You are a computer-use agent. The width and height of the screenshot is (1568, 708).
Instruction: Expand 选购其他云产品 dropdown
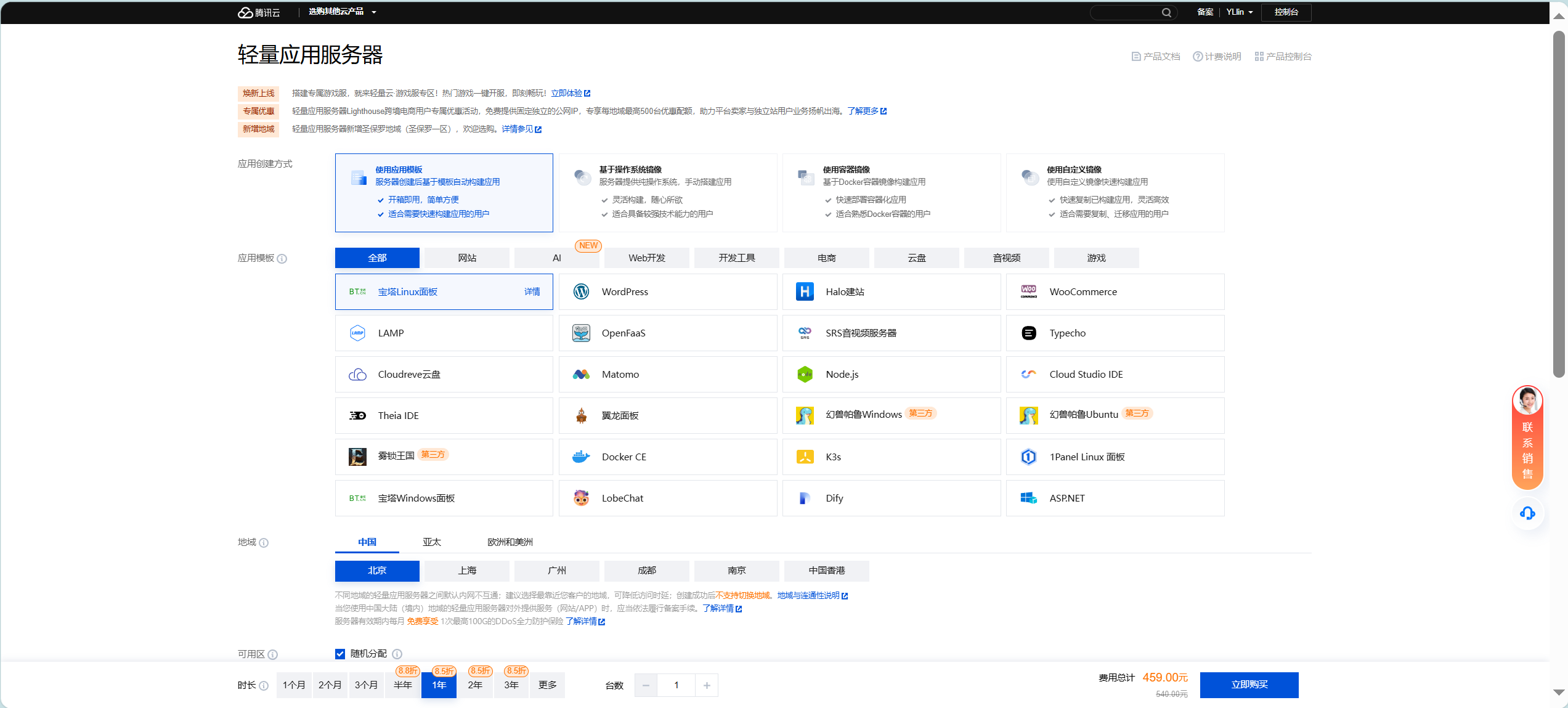pyautogui.click(x=343, y=12)
